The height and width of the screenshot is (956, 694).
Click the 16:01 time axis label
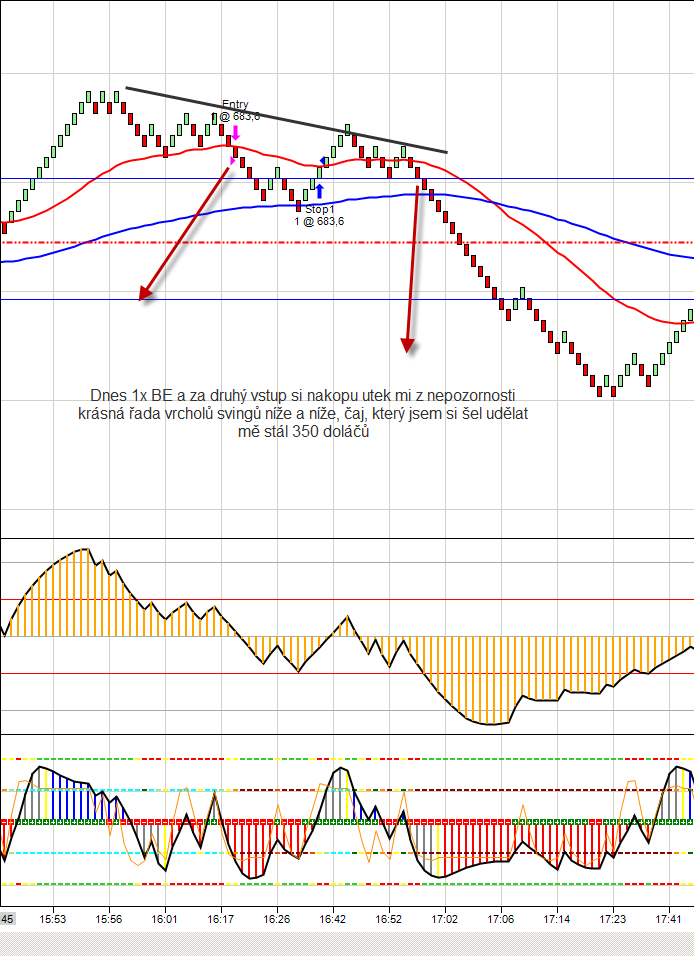coord(165,919)
